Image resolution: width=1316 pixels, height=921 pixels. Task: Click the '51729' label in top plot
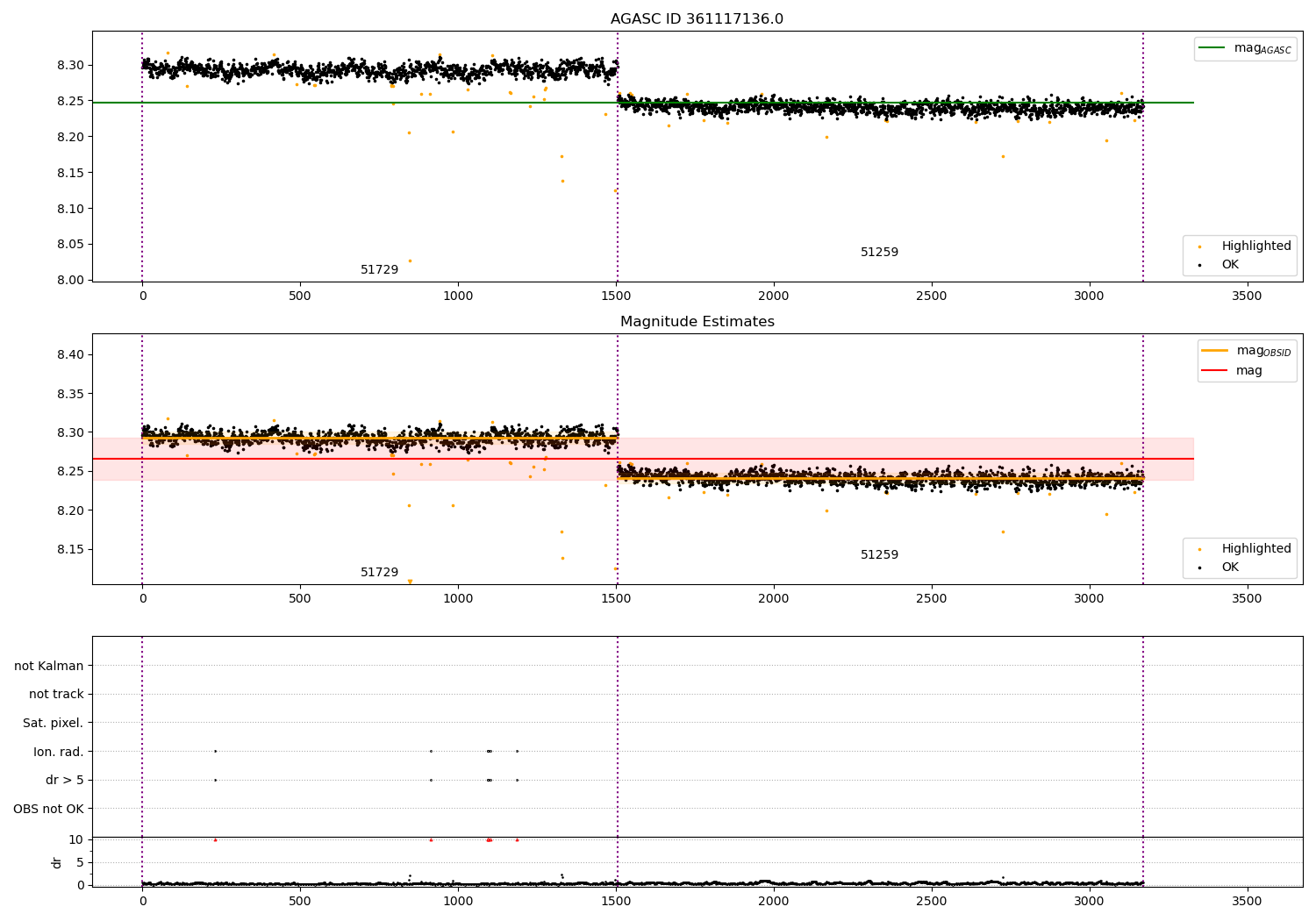[x=379, y=269]
